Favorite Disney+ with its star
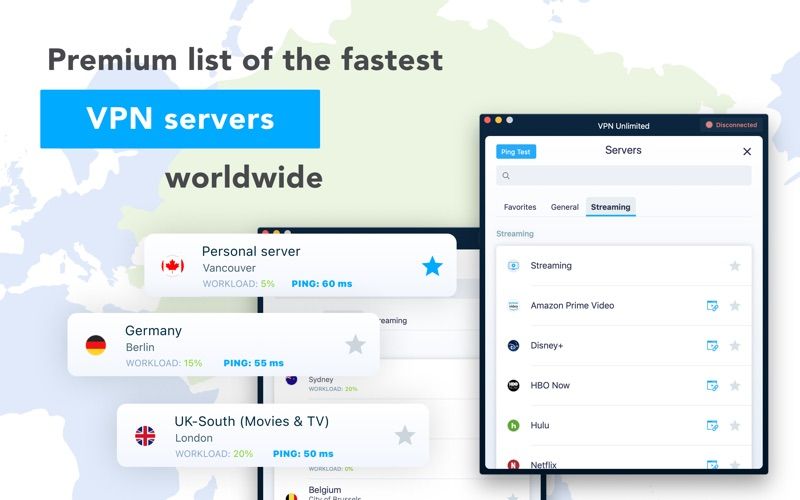Screen dimensions: 800x500 click(x=735, y=345)
